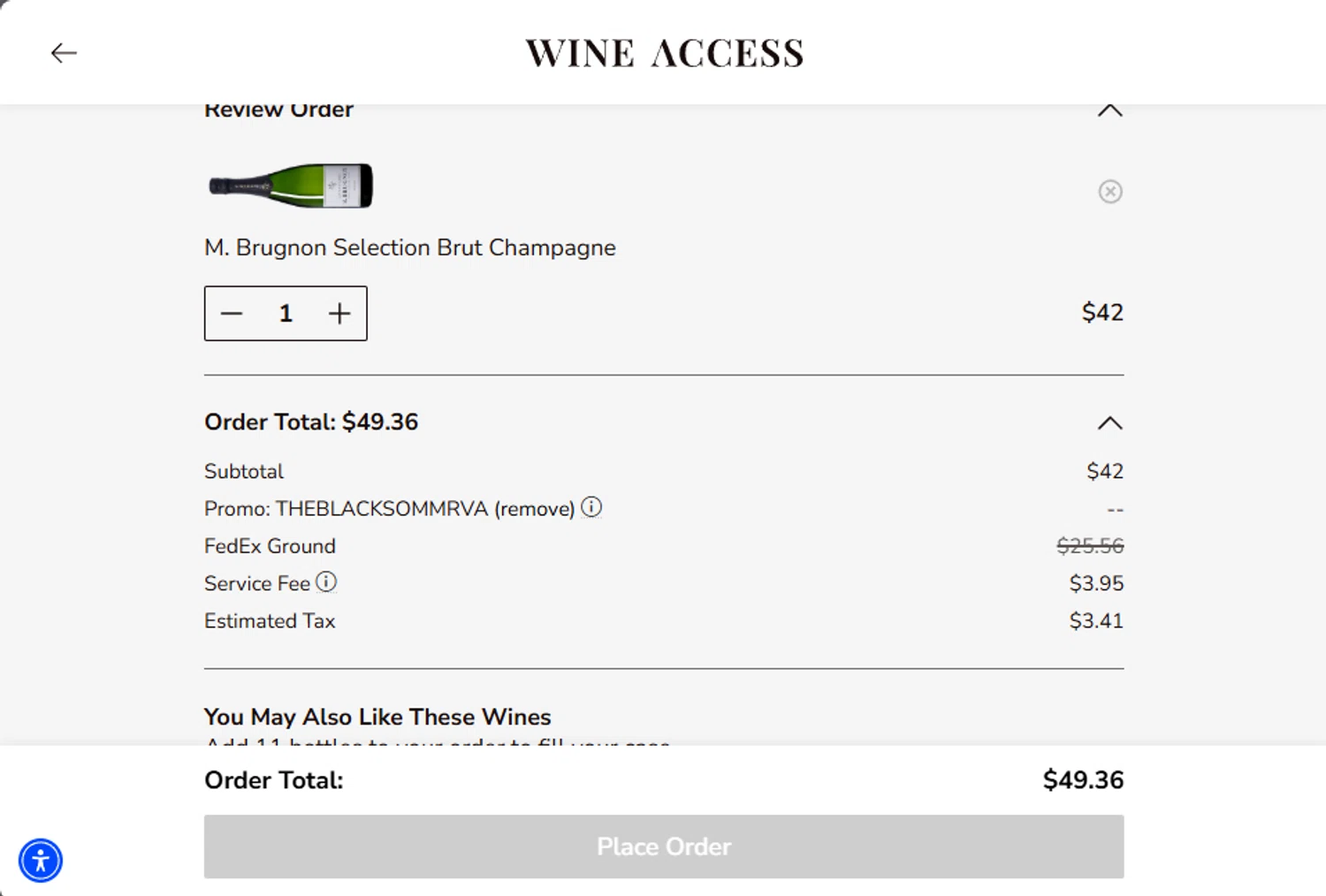Open info icon next to promo code
Viewport: 1326px width, 896px height.
click(591, 507)
